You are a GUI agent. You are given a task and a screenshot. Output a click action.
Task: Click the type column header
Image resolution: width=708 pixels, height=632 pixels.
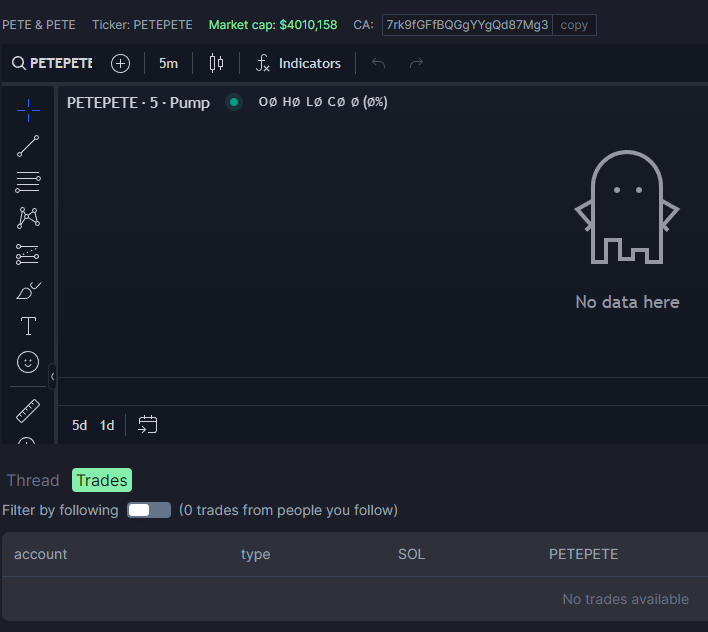256,554
